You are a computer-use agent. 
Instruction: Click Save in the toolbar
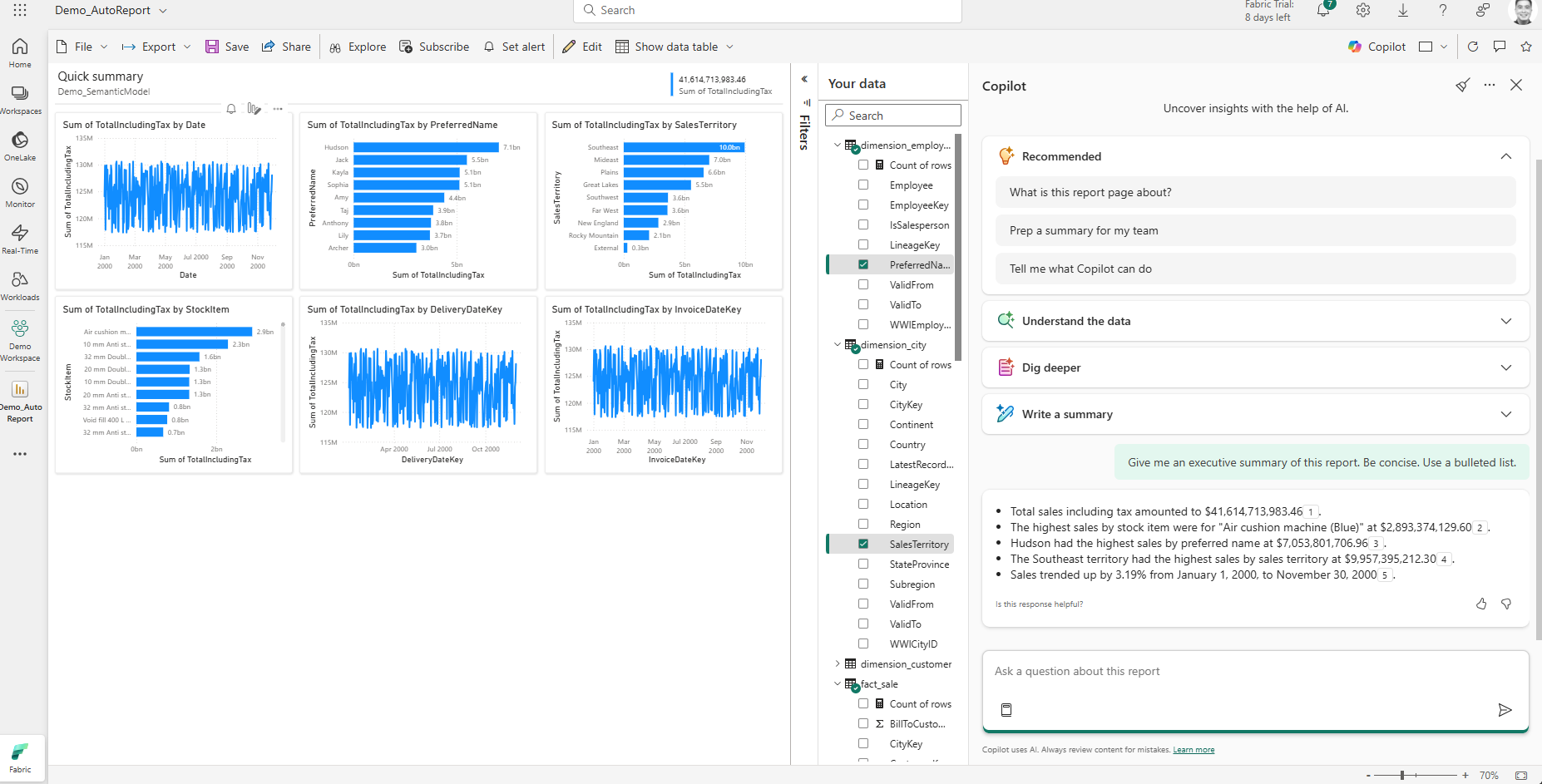tap(227, 47)
